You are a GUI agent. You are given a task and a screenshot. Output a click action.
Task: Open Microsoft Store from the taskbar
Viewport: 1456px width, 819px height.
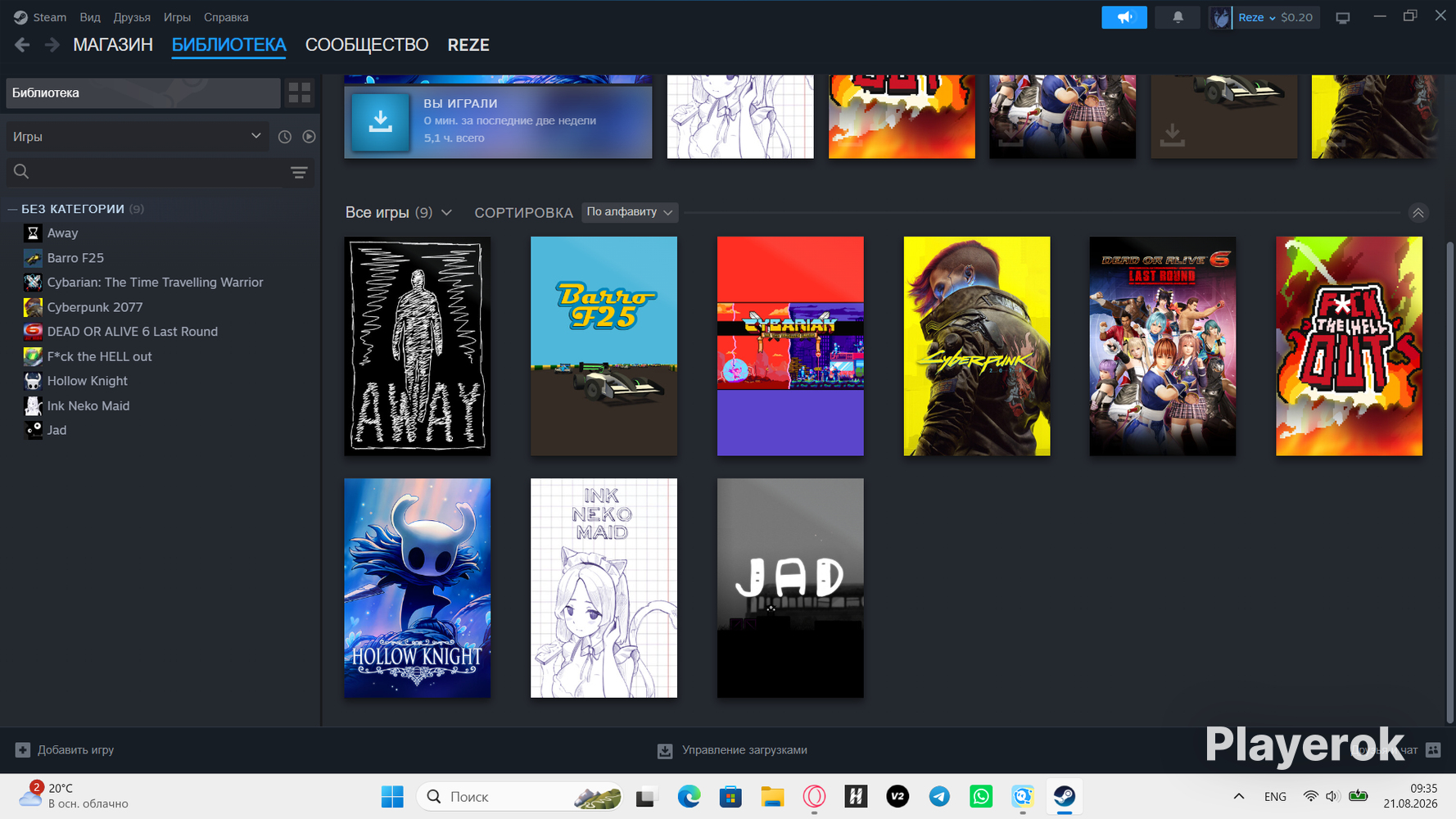pos(730,796)
